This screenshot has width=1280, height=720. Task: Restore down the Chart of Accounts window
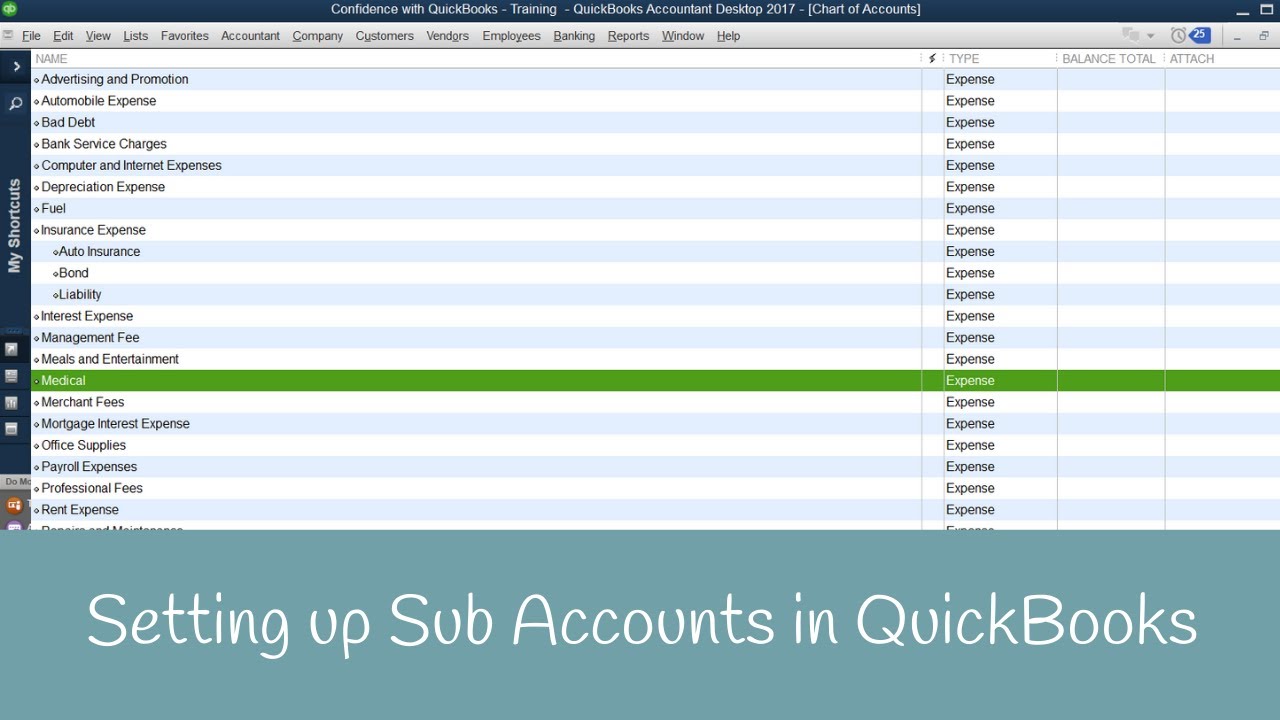1264,36
